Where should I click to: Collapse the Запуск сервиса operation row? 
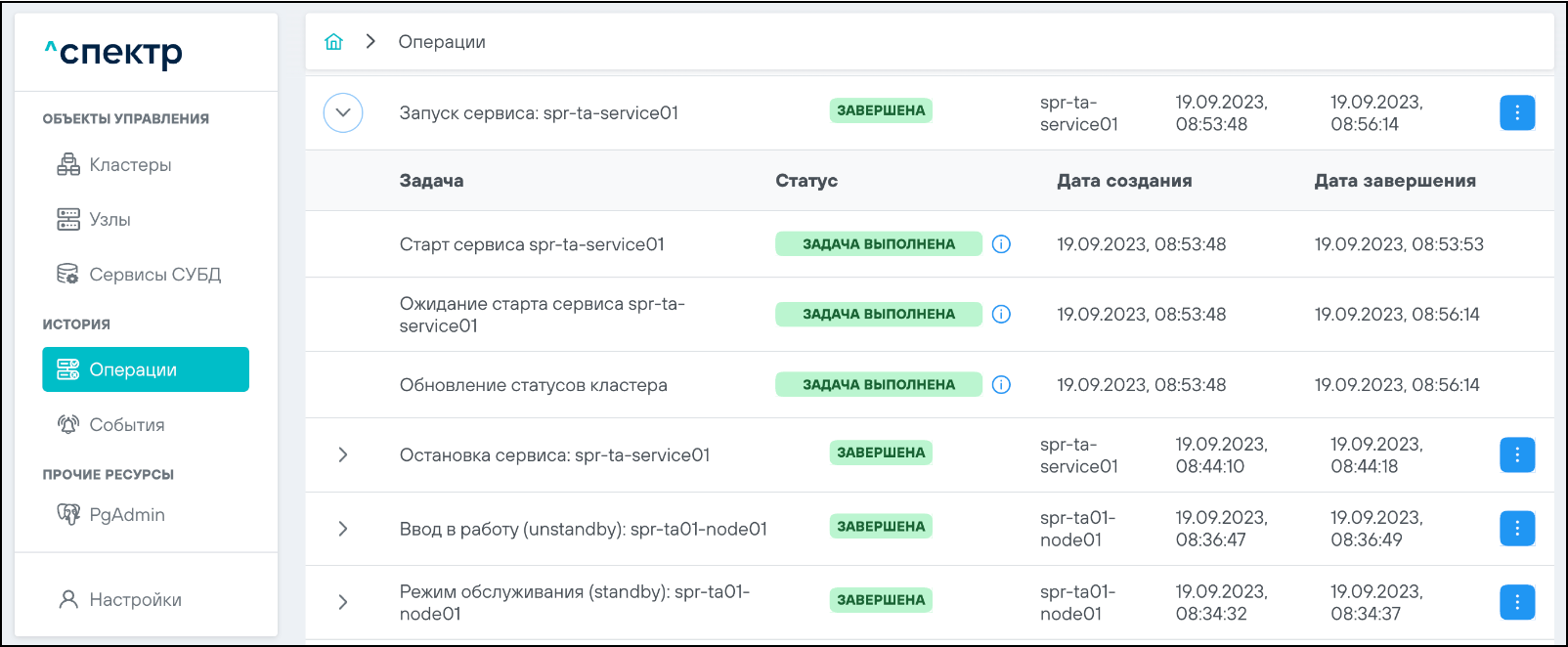point(343,112)
